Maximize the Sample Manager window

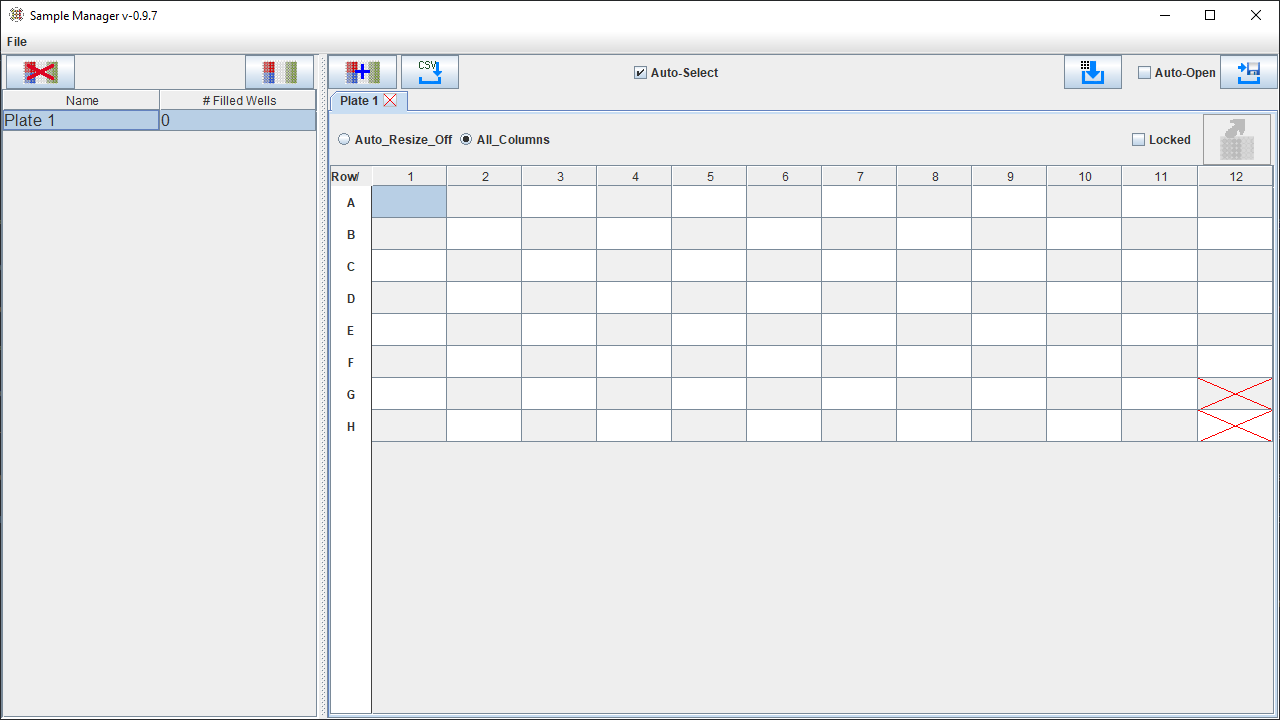(1210, 15)
